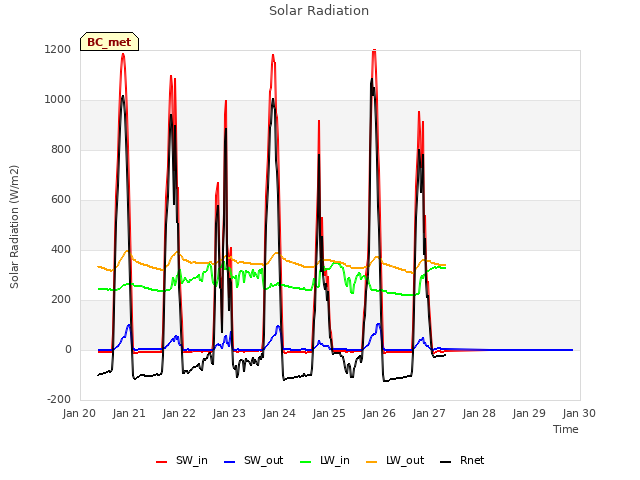Toggle the Rnet legend entry

coord(462,460)
